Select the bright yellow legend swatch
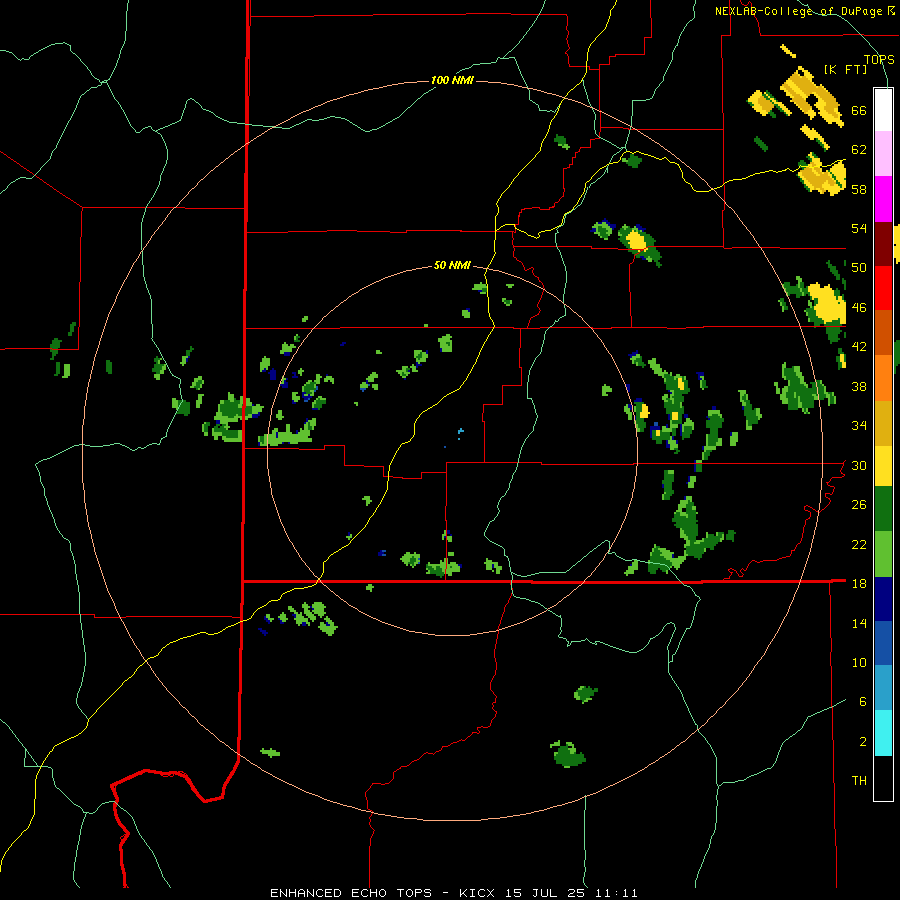This screenshot has width=900, height=900. tap(883, 466)
